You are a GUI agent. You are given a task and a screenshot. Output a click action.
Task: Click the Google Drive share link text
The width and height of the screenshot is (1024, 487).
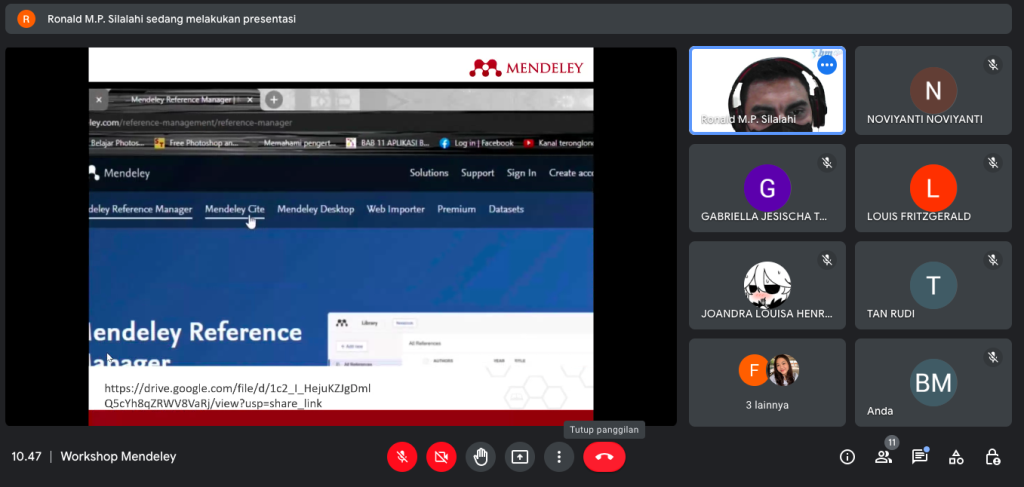tap(238, 396)
